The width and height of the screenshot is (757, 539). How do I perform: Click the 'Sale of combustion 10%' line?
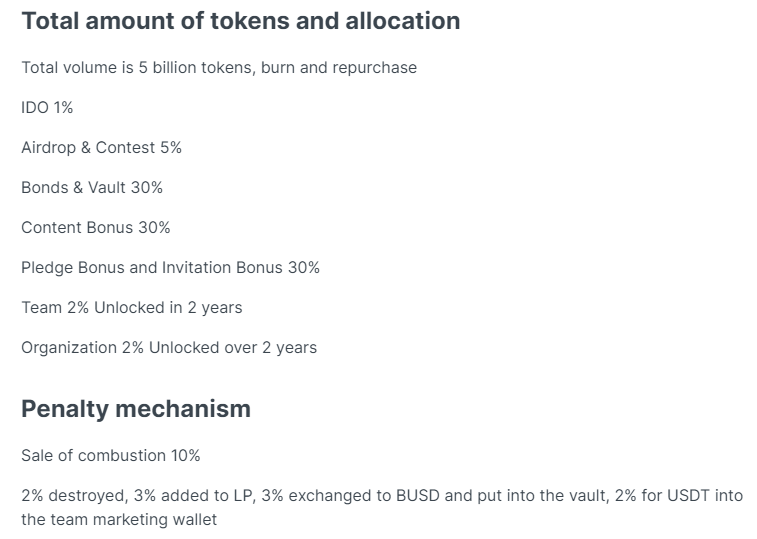(111, 456)
